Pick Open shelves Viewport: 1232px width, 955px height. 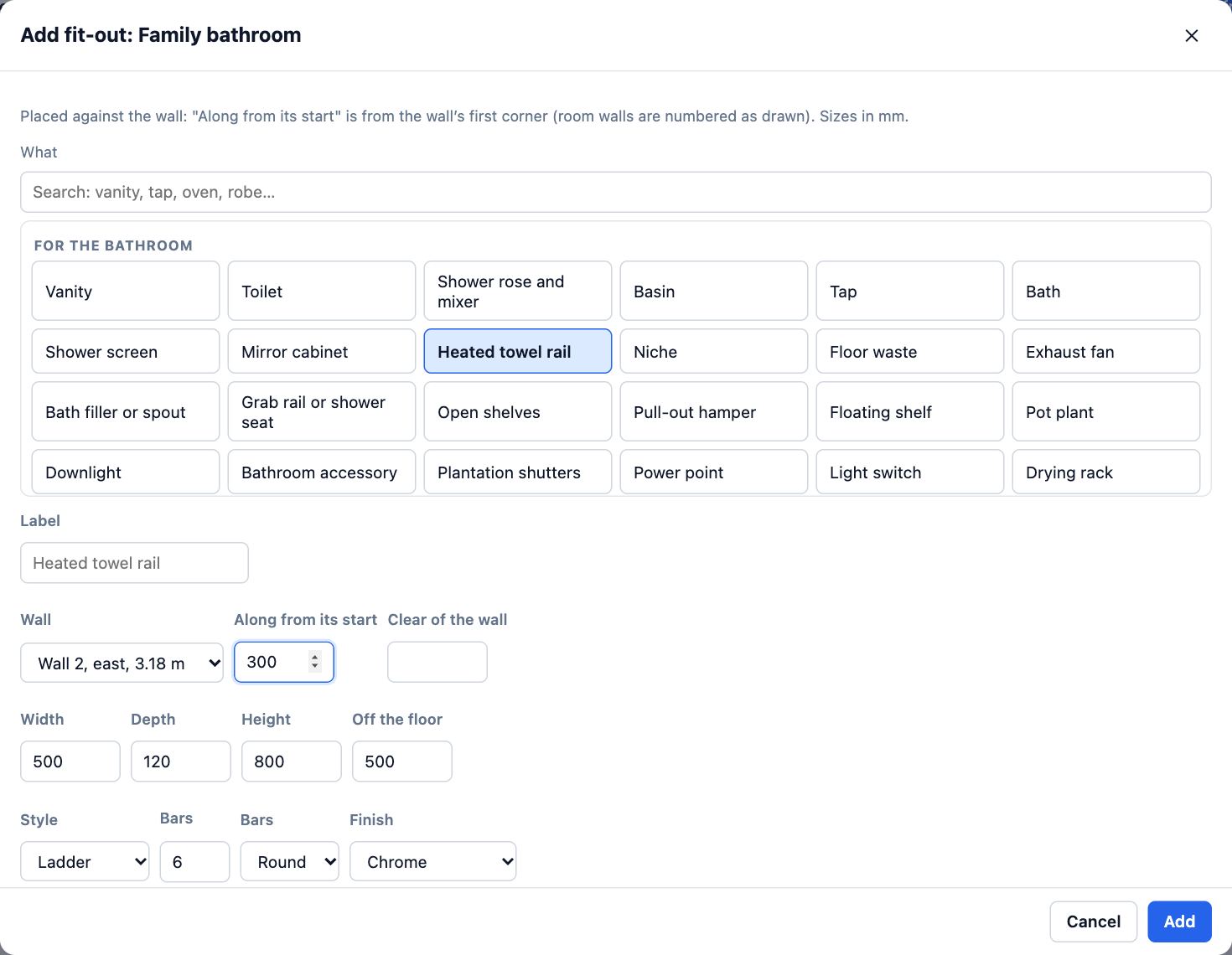click(x=518, y=411)
